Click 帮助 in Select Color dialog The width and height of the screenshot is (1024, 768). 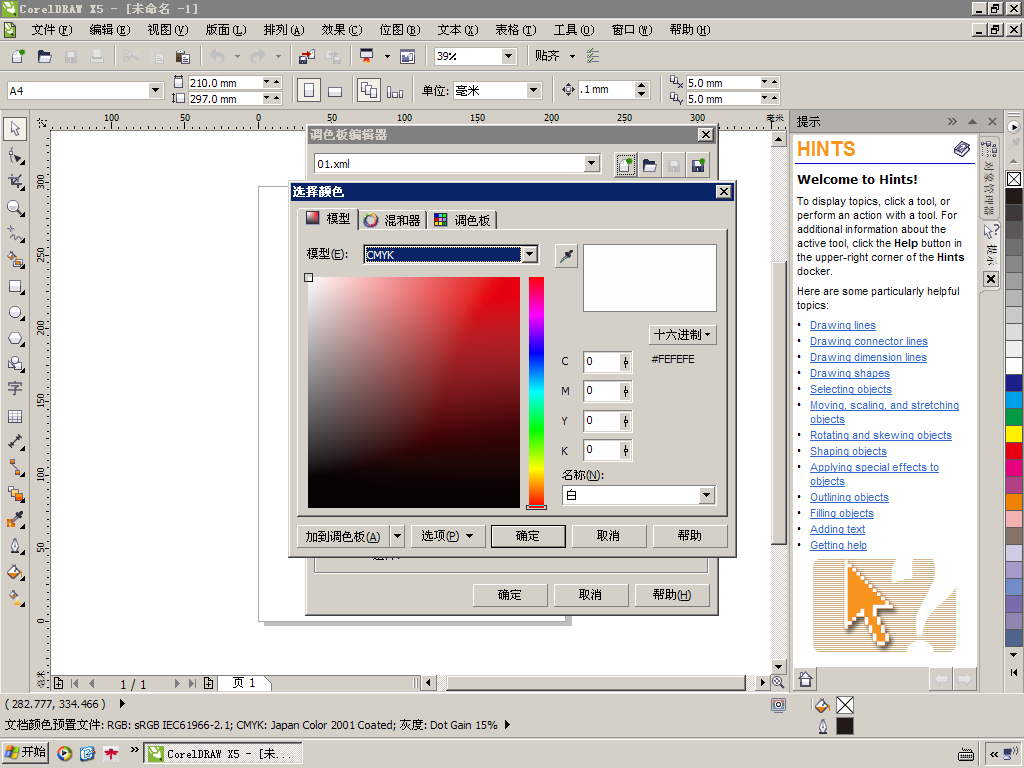(x=690, y=536)
